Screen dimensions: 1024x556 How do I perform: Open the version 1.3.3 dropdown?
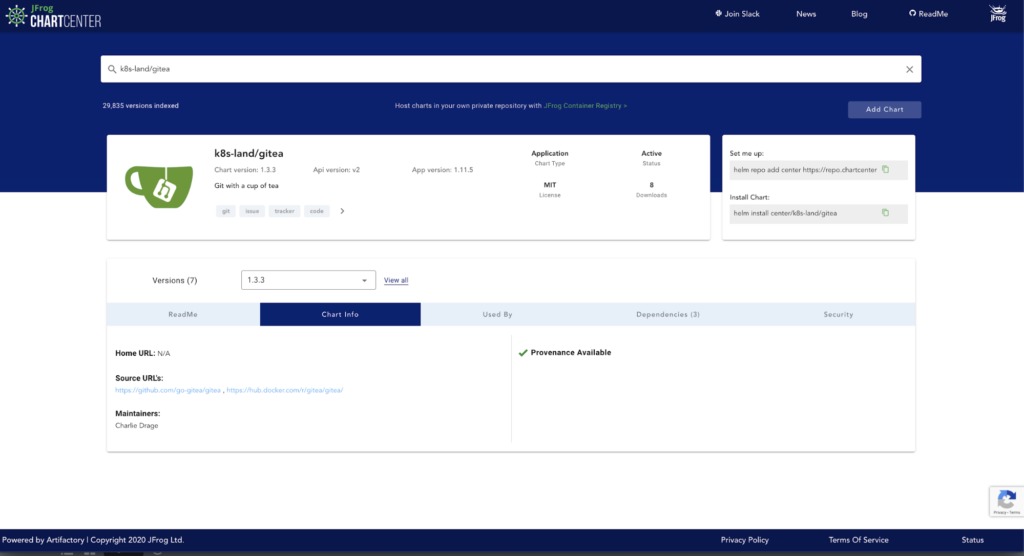[308, 280]
